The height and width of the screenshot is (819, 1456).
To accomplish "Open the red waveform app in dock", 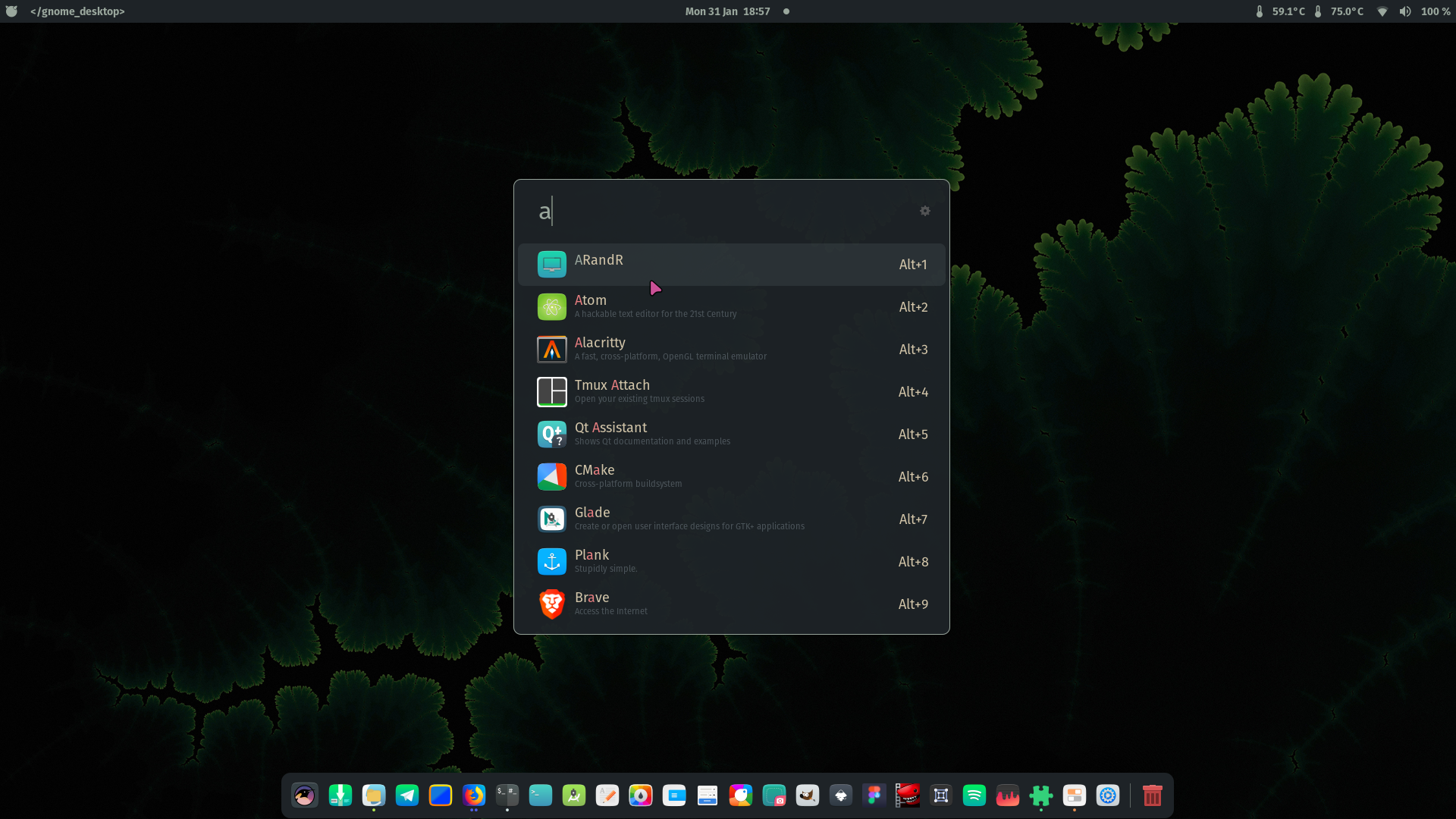I will click(1008, 795).
